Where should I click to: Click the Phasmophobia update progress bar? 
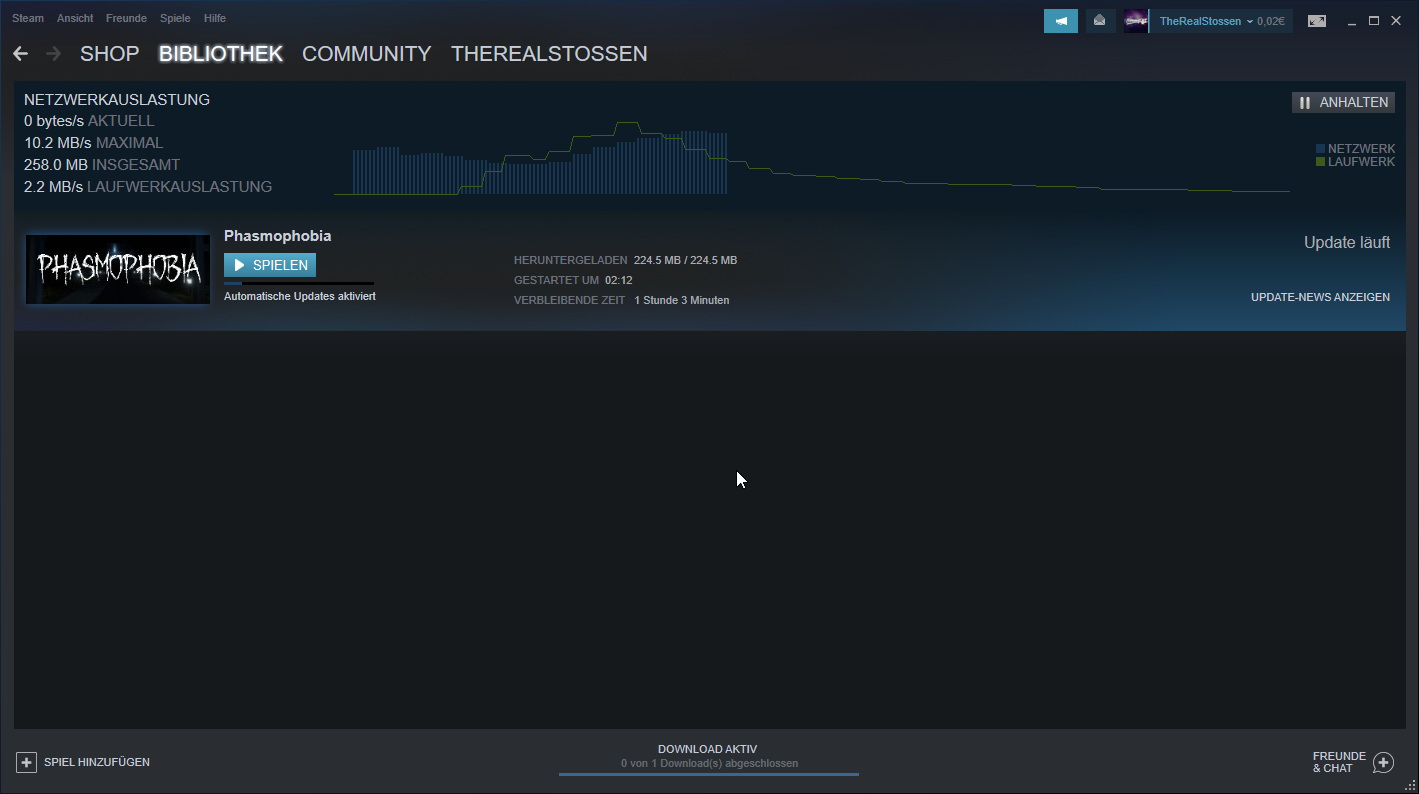point(298,284)
